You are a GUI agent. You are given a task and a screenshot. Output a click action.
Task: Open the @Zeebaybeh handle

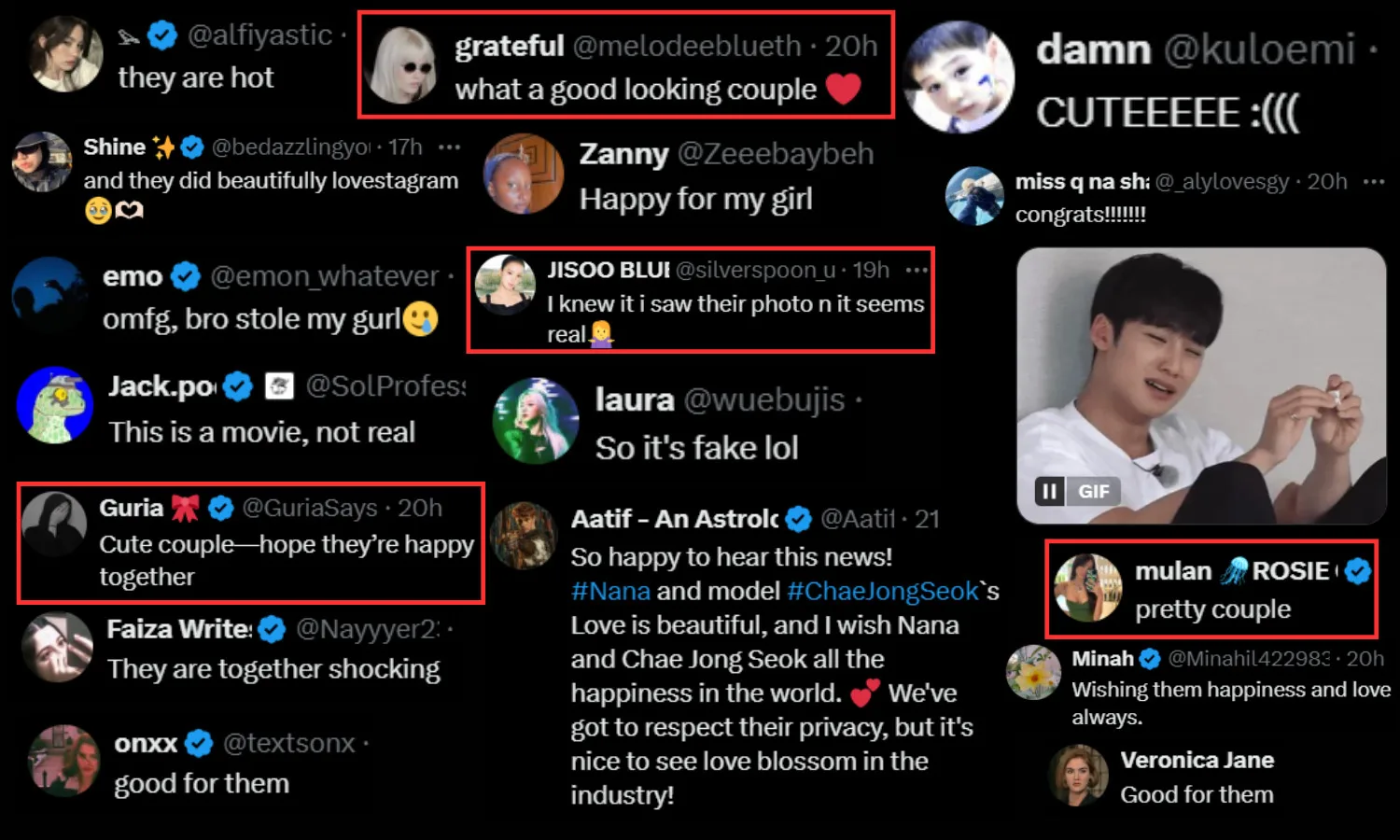point(775,153)
